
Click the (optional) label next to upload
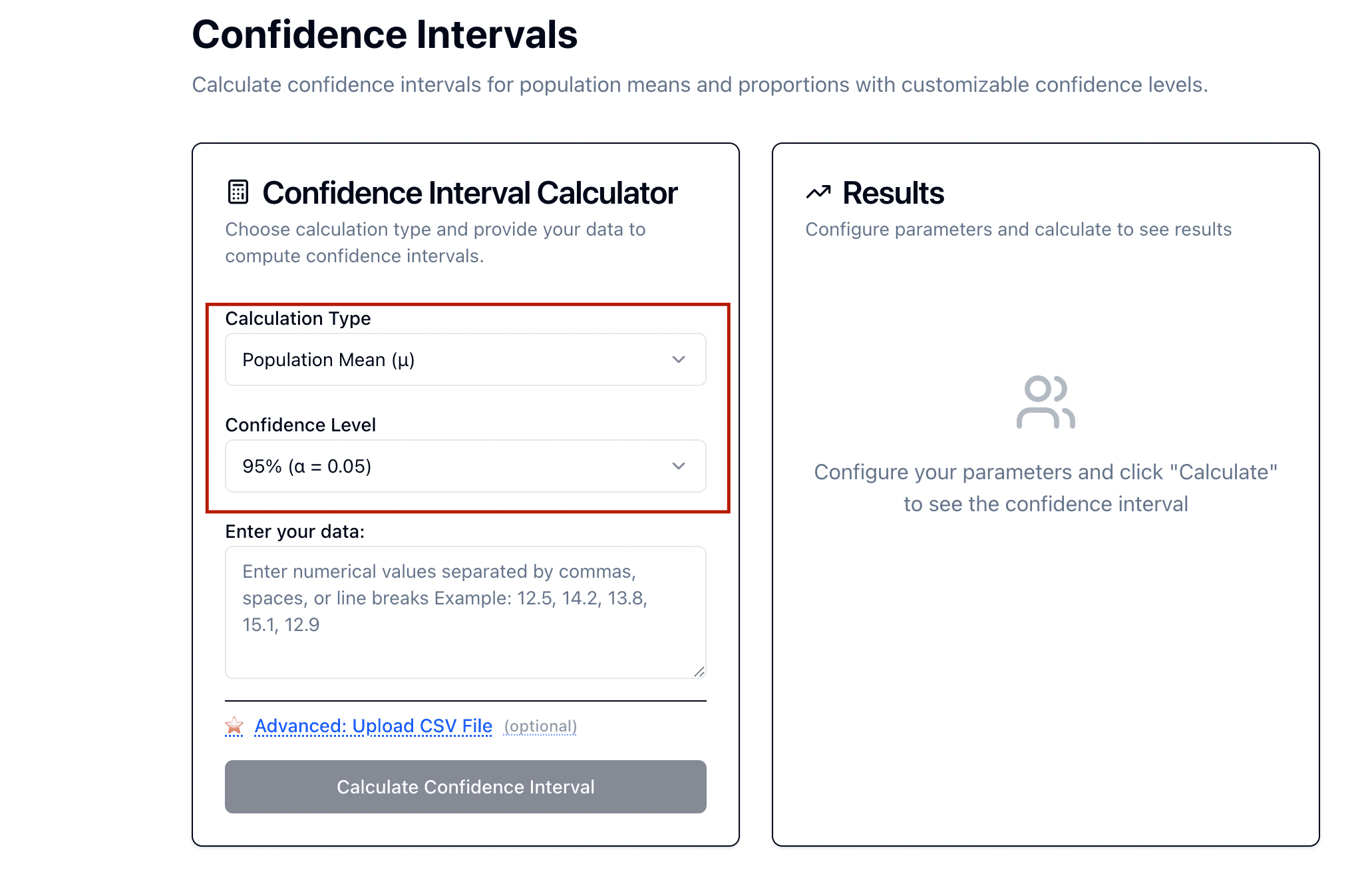coord(540,726)
